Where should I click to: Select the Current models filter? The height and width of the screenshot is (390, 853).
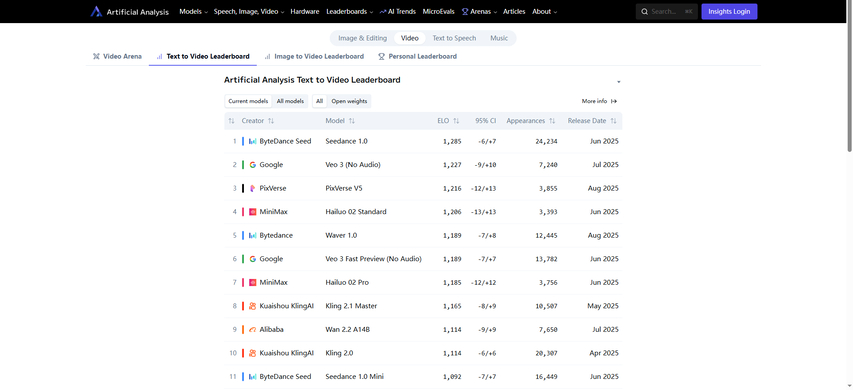(248, 101)
